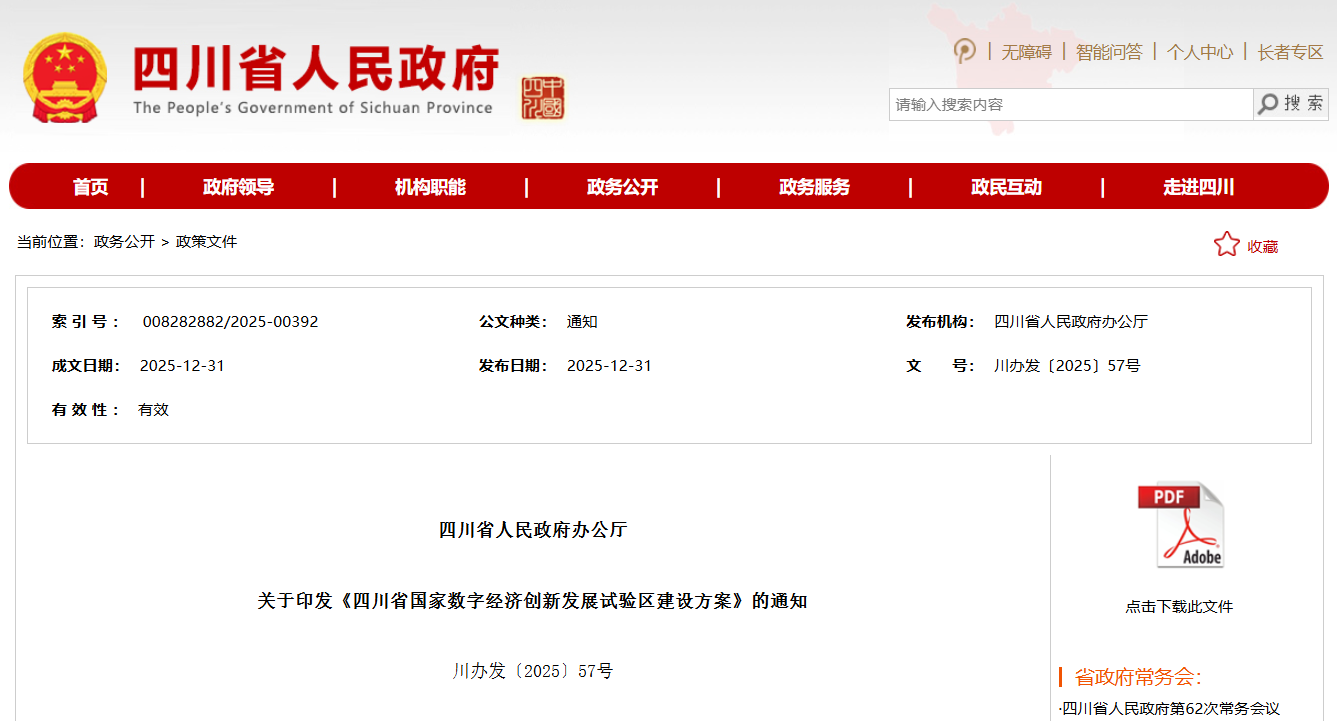Image resolution: width=1337 pixels, height=721 pixels.
Task: Click the red China Sichuan seal icon
Action: click(543, 98)
